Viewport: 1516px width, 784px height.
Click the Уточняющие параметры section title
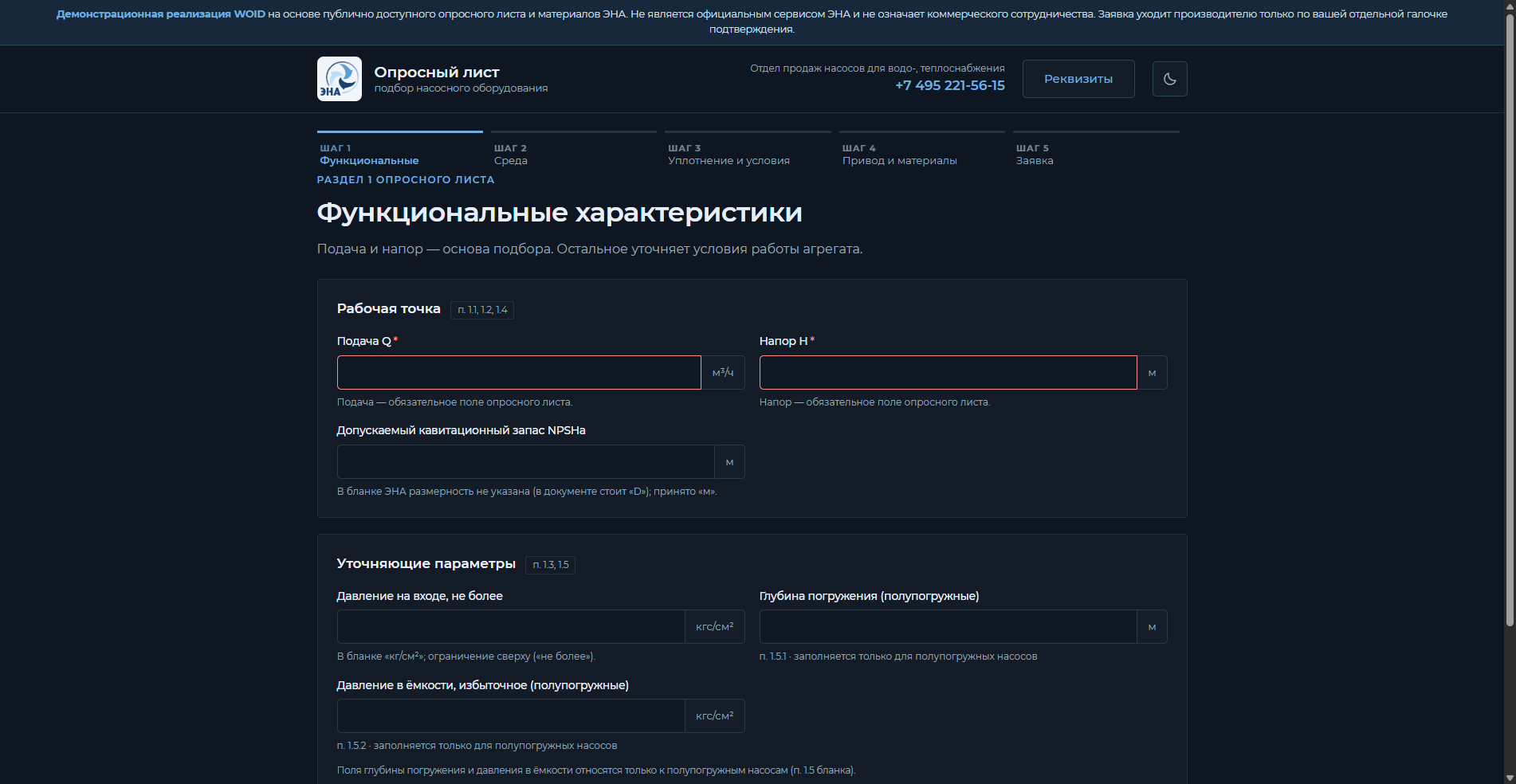[x=426, y=564]
